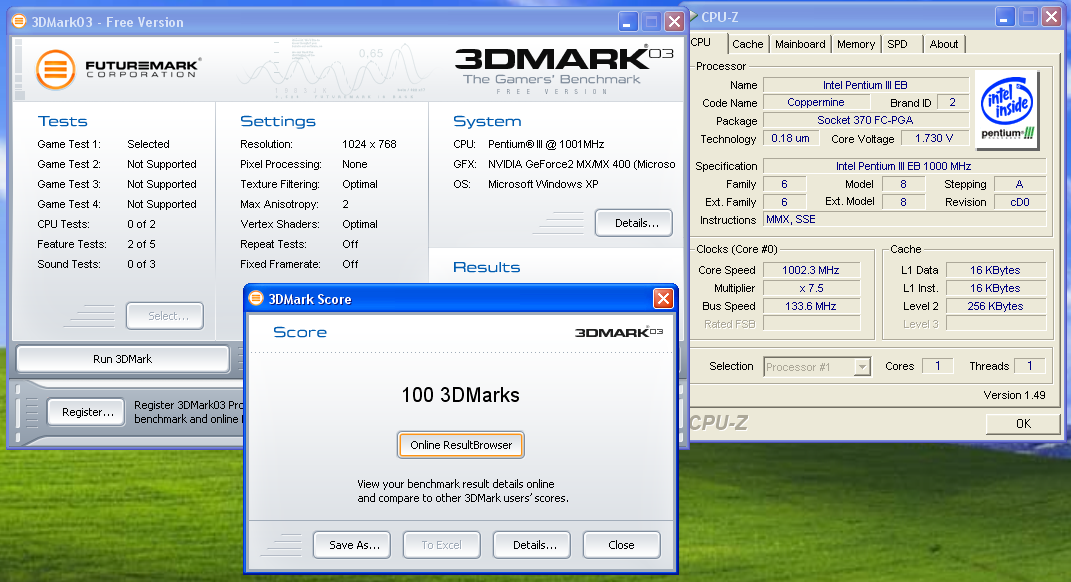The width and height of the screenshot is (1071, 582).
Task: Click Game Test 1 Selected status text
Action: pyautogui.click(x=148, y=144)
